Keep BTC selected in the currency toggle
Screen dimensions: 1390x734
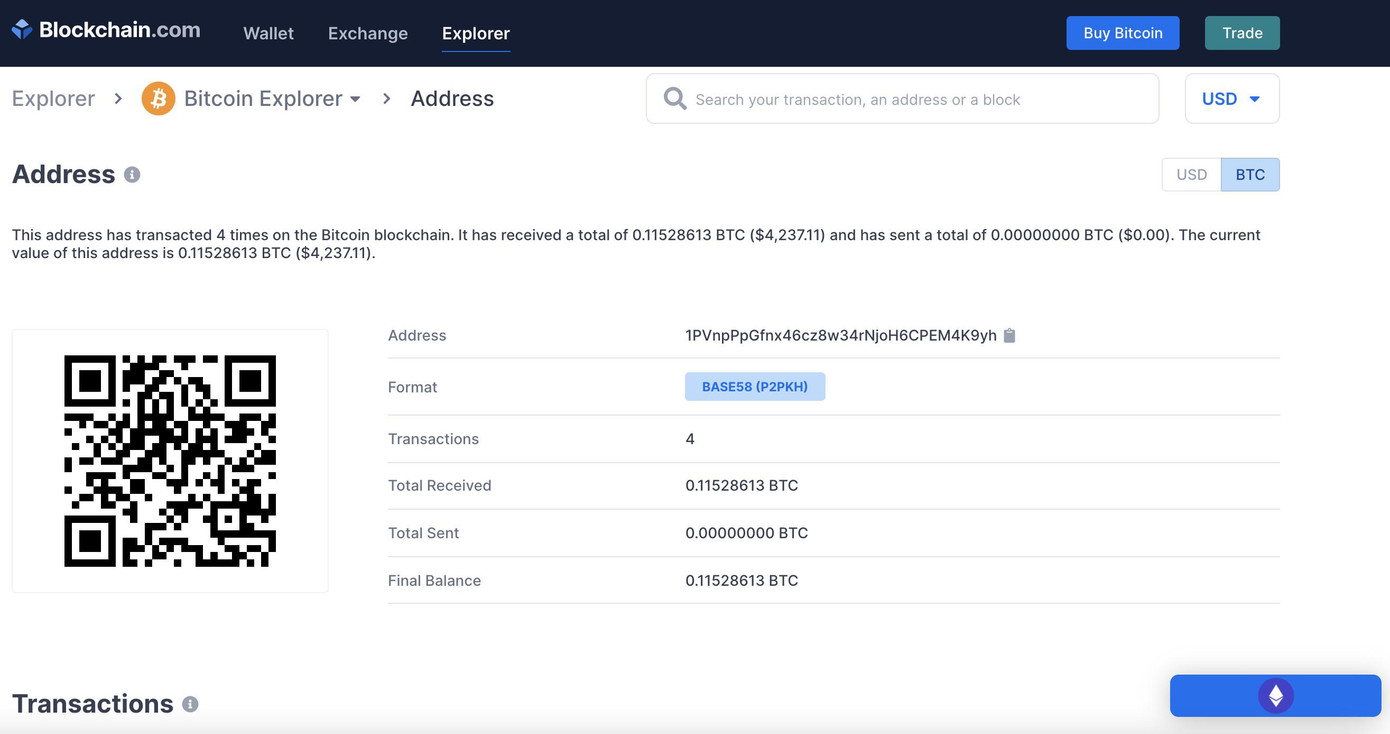tap(1250, 174)
